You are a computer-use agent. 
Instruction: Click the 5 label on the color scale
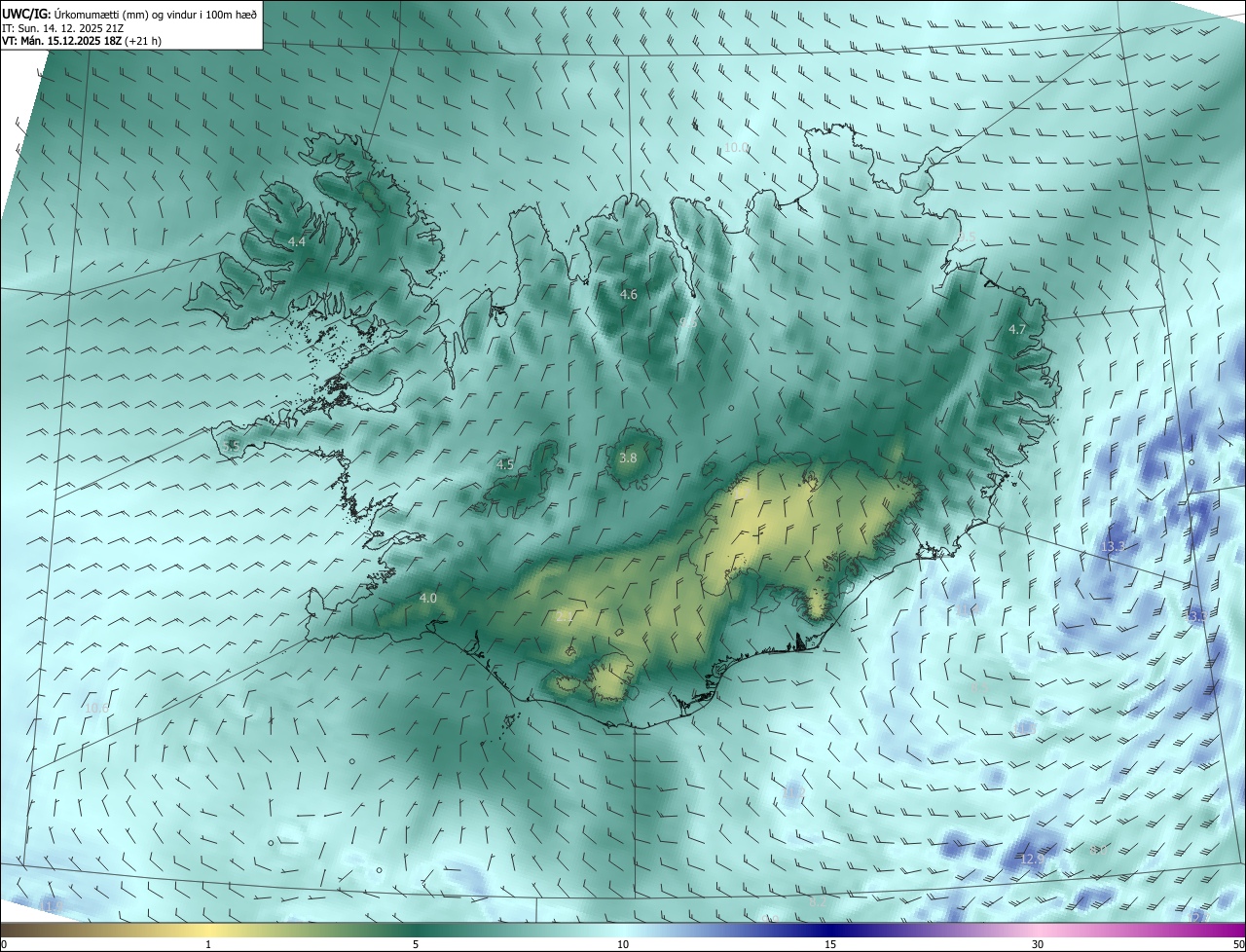pos(416,944)
